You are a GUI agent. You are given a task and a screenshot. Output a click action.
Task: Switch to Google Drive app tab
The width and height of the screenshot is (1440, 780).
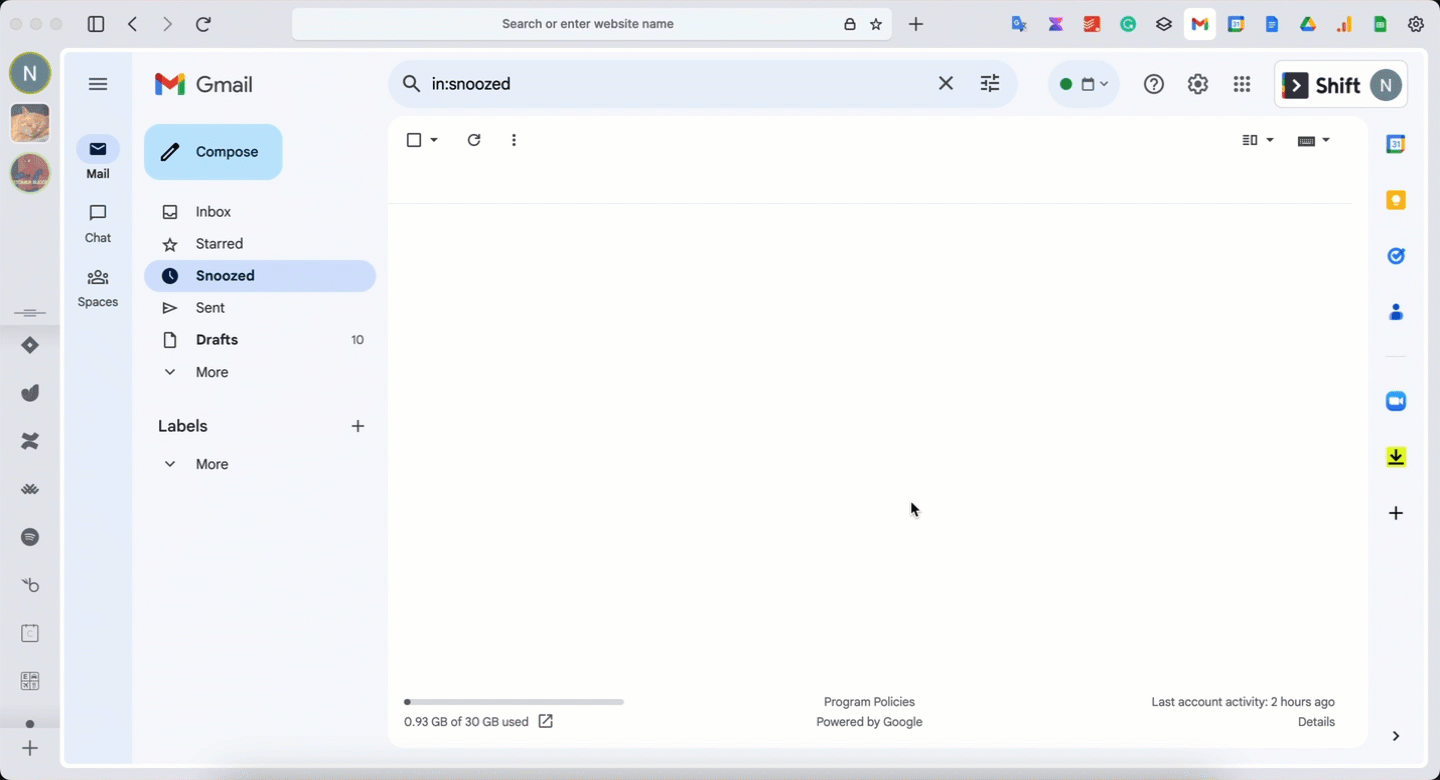coord(1308,24)
